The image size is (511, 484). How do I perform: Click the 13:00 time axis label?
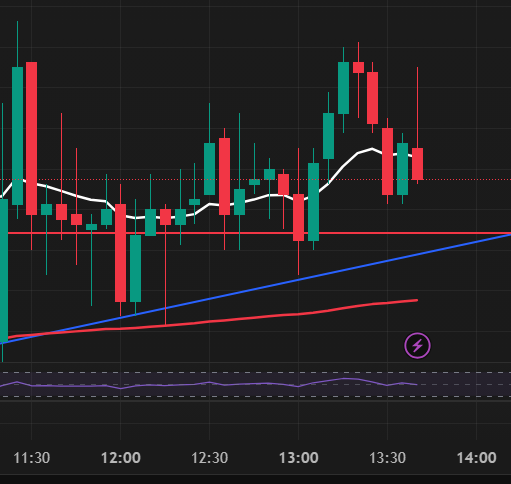[x=299, y=458]
